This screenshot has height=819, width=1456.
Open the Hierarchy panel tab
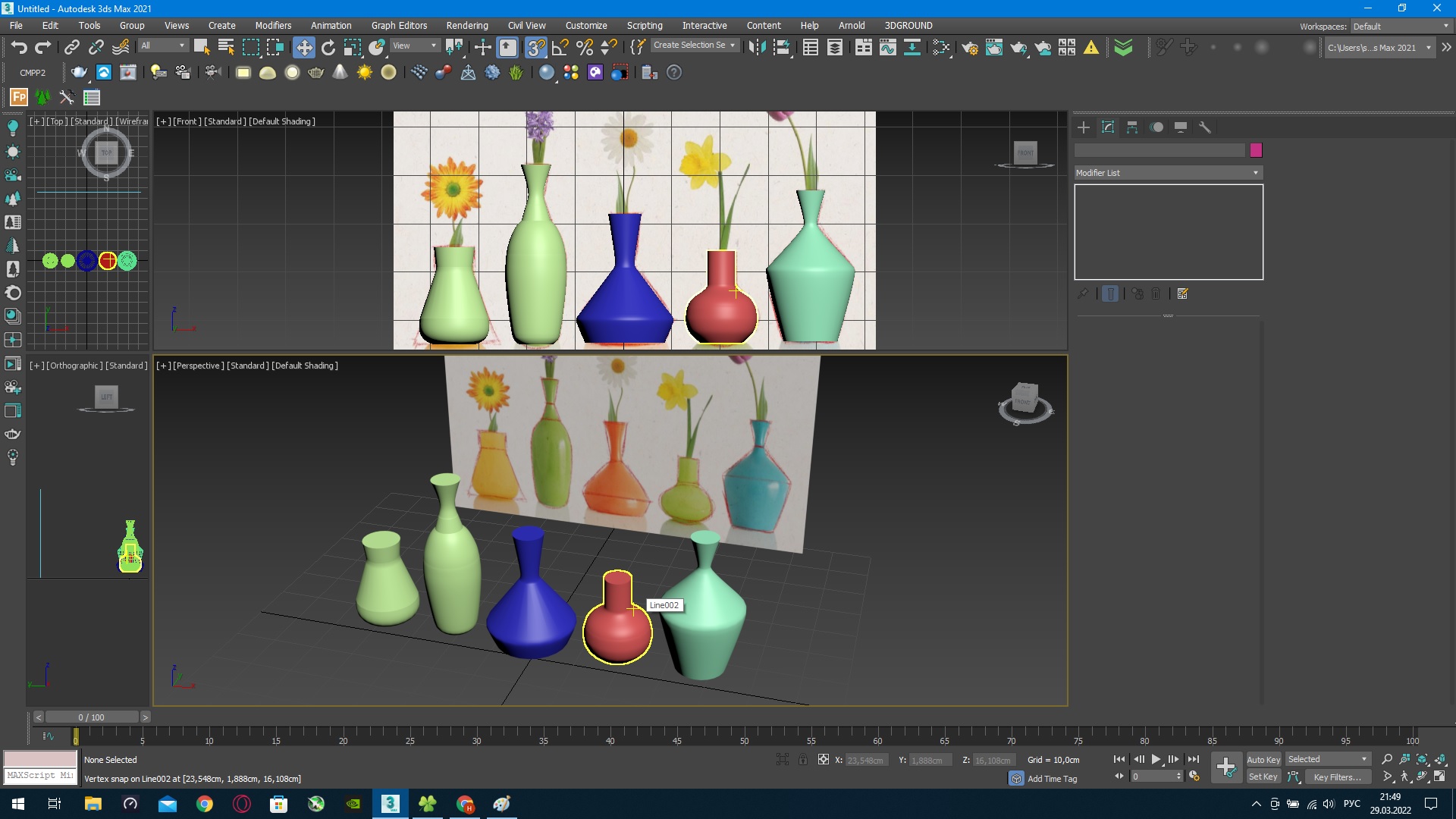click(1132, 127)
